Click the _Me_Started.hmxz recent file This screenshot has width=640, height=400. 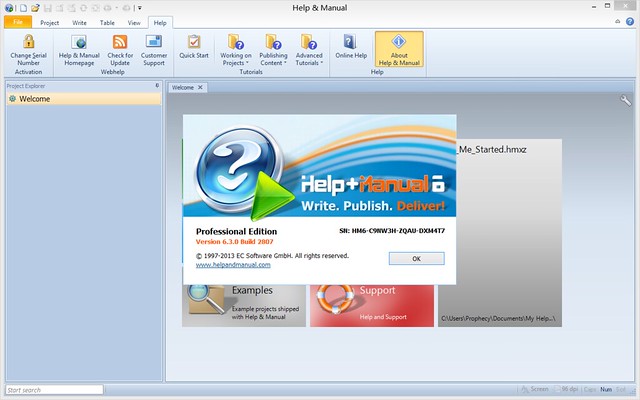pyautogui.click(x=491, y=149)
